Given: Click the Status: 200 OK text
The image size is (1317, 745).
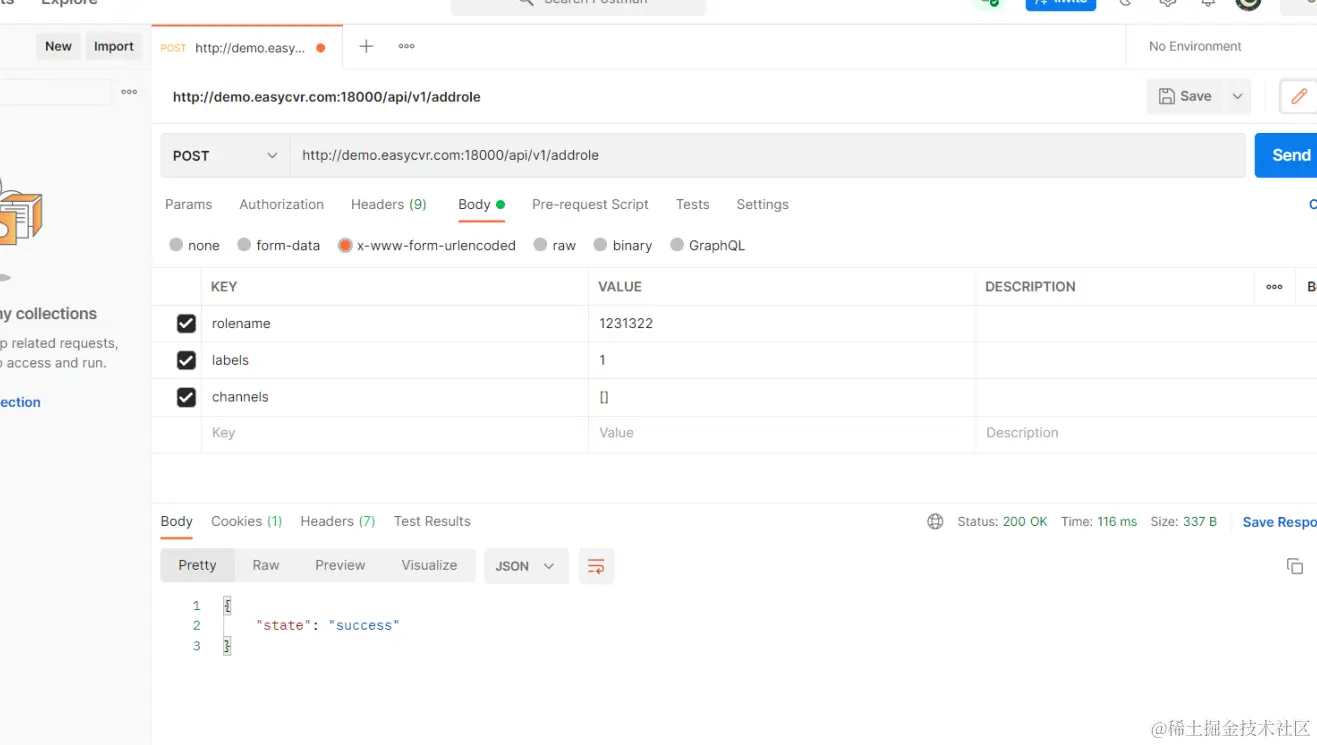Looking at the screenshot, I should click(1002, 522).
